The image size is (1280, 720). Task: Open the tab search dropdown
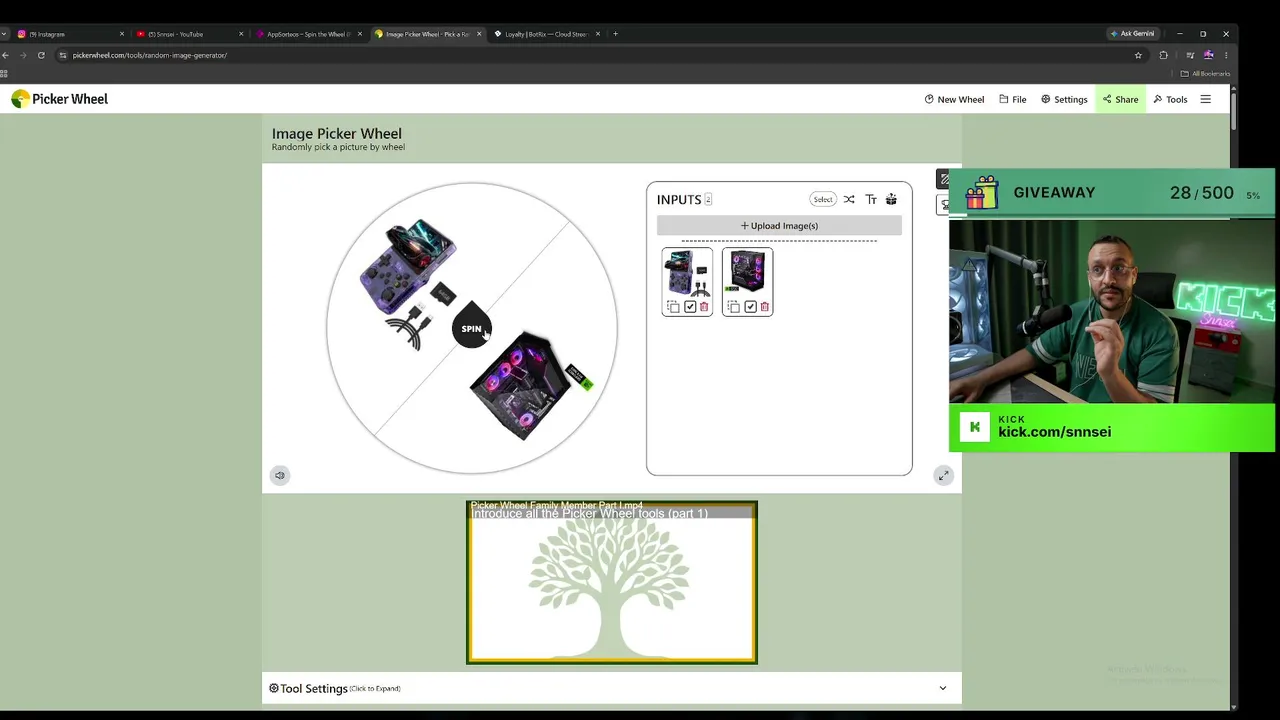[x=4, y=34]
